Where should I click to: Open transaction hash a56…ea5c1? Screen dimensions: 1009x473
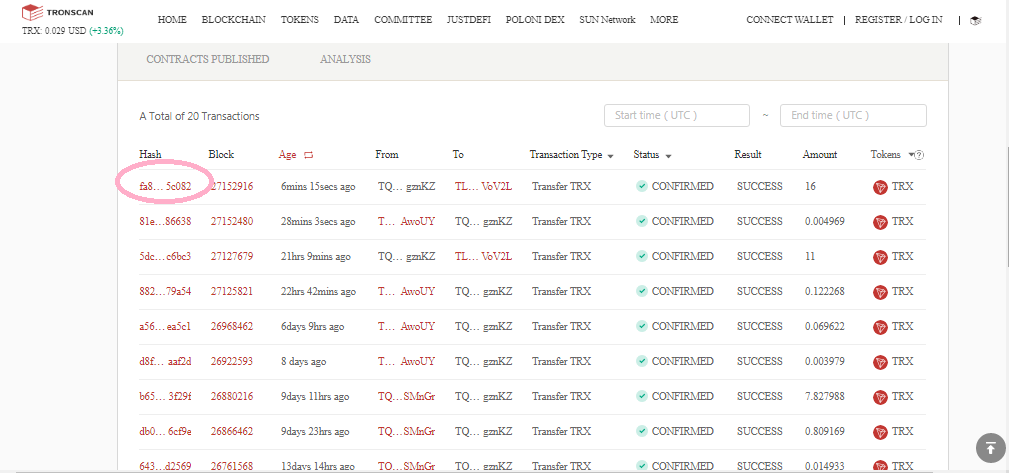pos(165,326)
